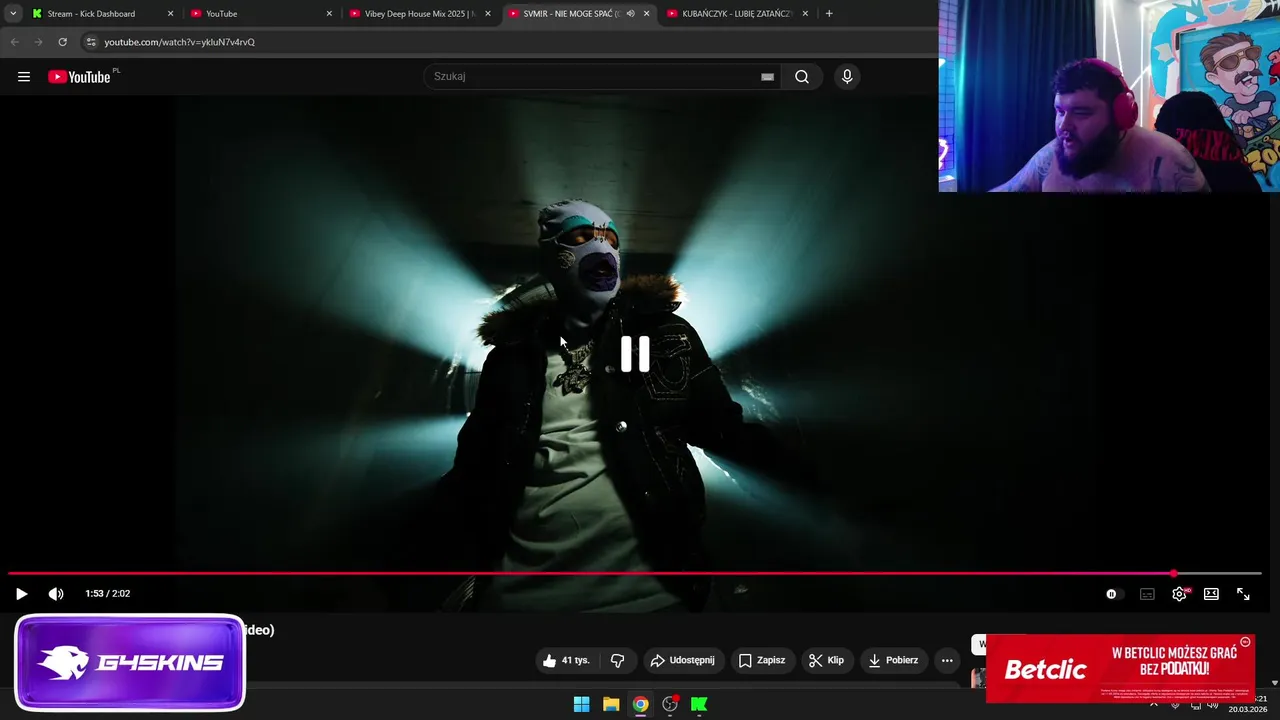
Task: Open File Explorer from taskbar
Action: (x=611, y=704)
